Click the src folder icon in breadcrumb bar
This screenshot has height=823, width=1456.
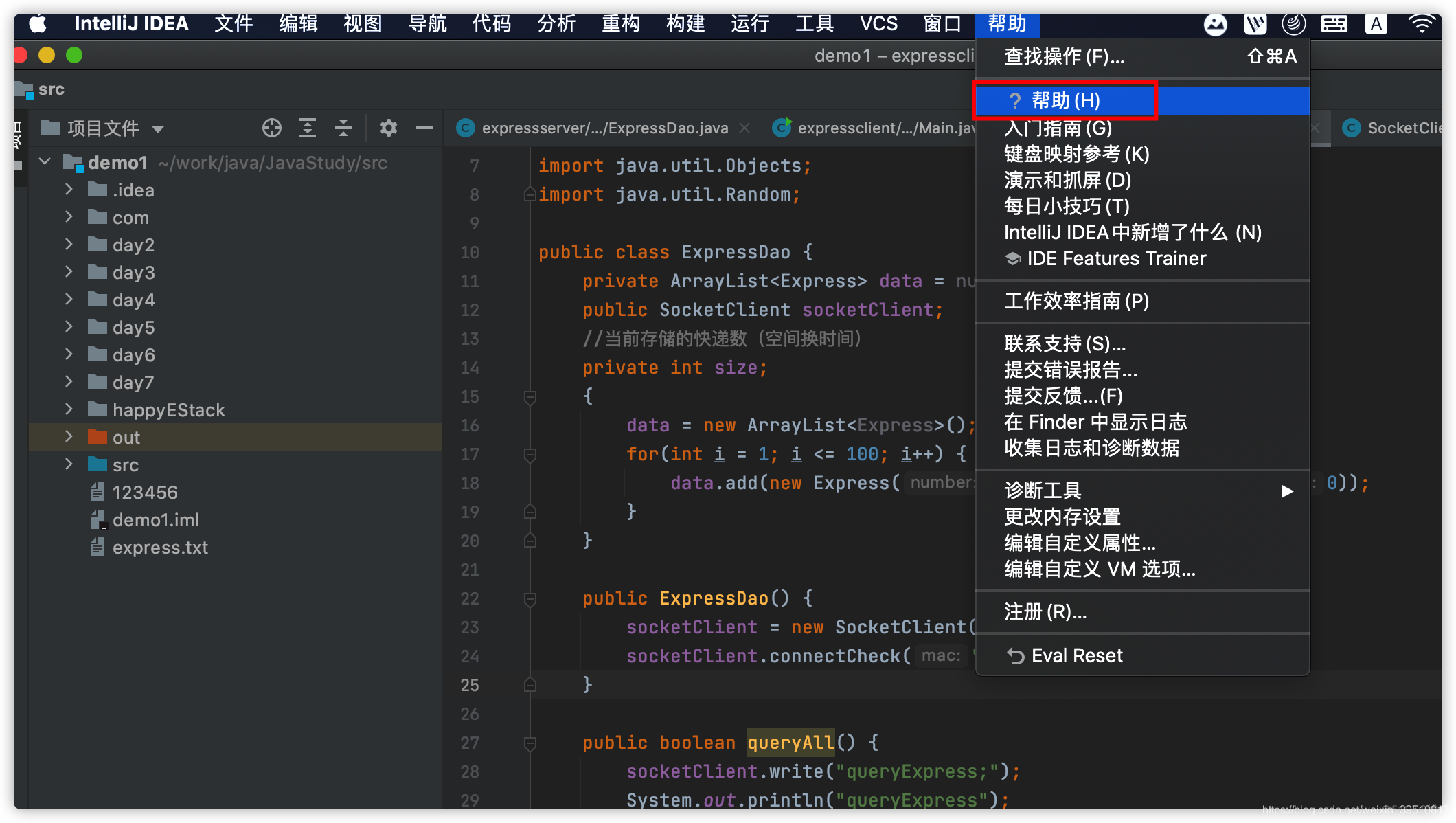click(25, 89)
